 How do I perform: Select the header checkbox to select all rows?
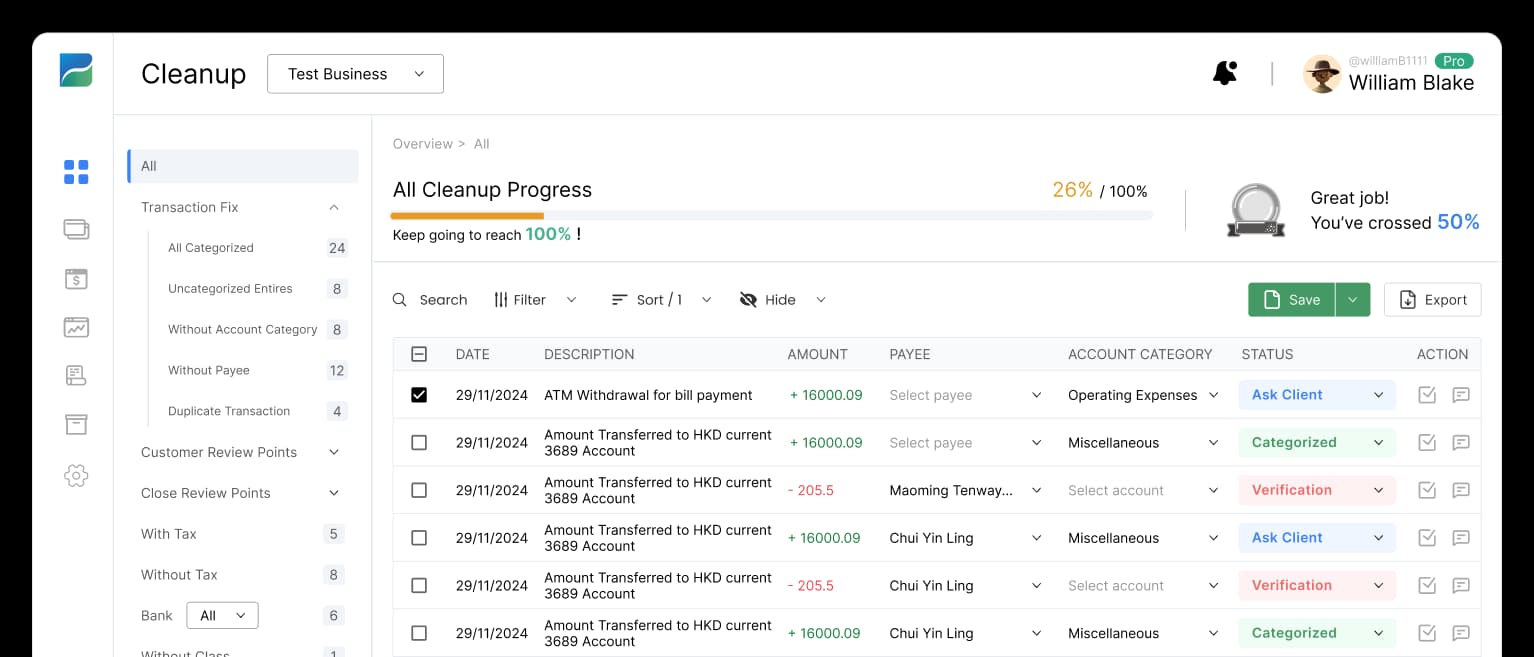(x=418, y=353)
